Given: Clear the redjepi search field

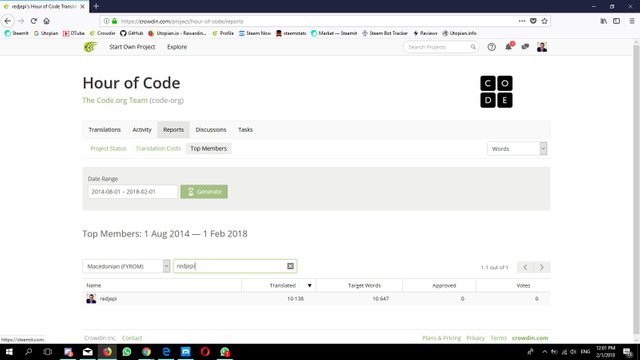Looking at the screenshot, I should pos(290,266).
